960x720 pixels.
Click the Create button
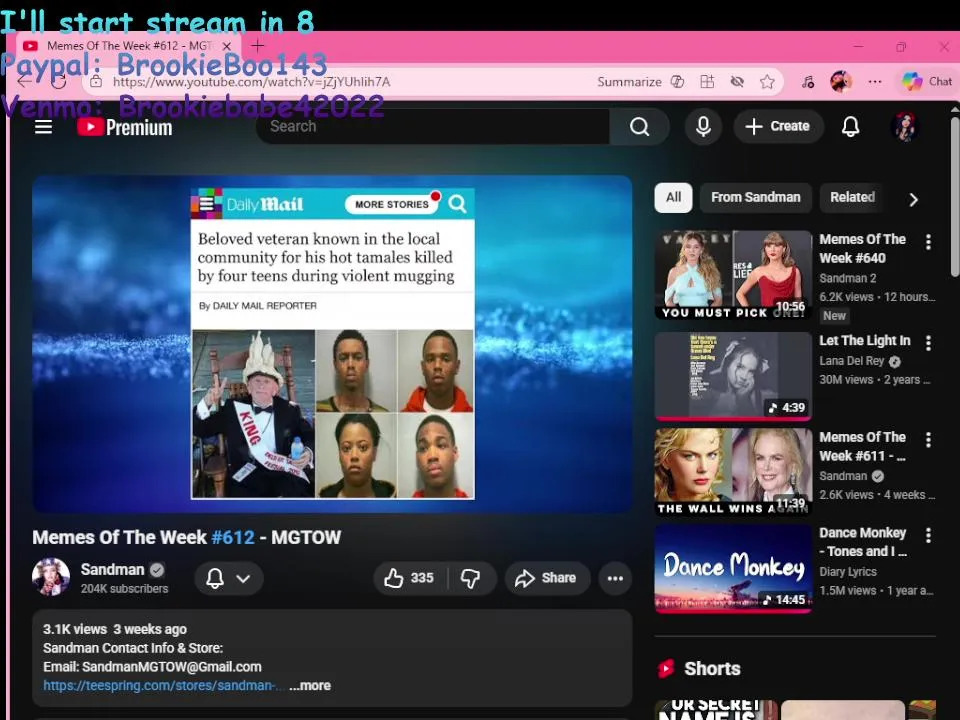(x=778, y=126)
